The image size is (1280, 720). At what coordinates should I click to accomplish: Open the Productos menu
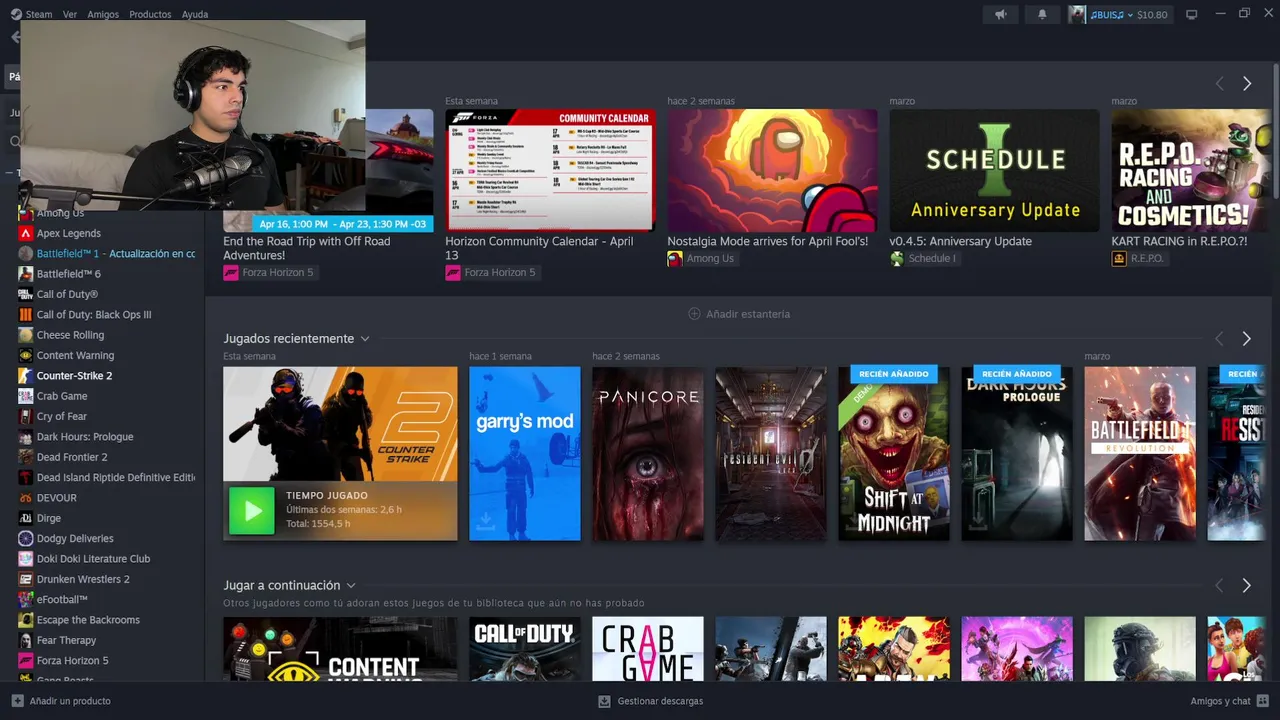click(150, 14)
